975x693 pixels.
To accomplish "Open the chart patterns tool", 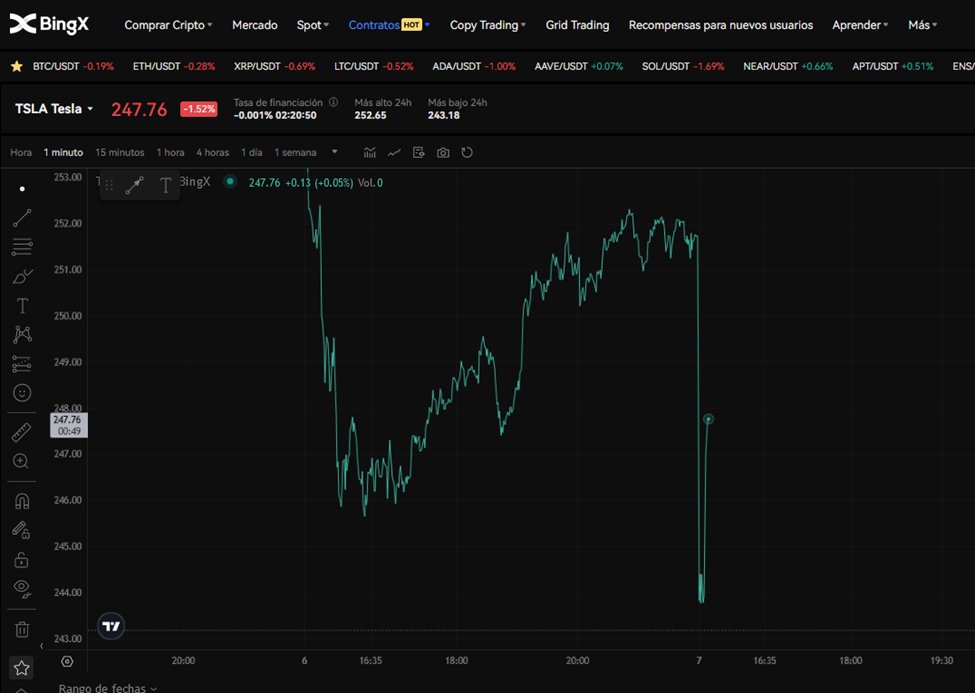I will [22, 334].
